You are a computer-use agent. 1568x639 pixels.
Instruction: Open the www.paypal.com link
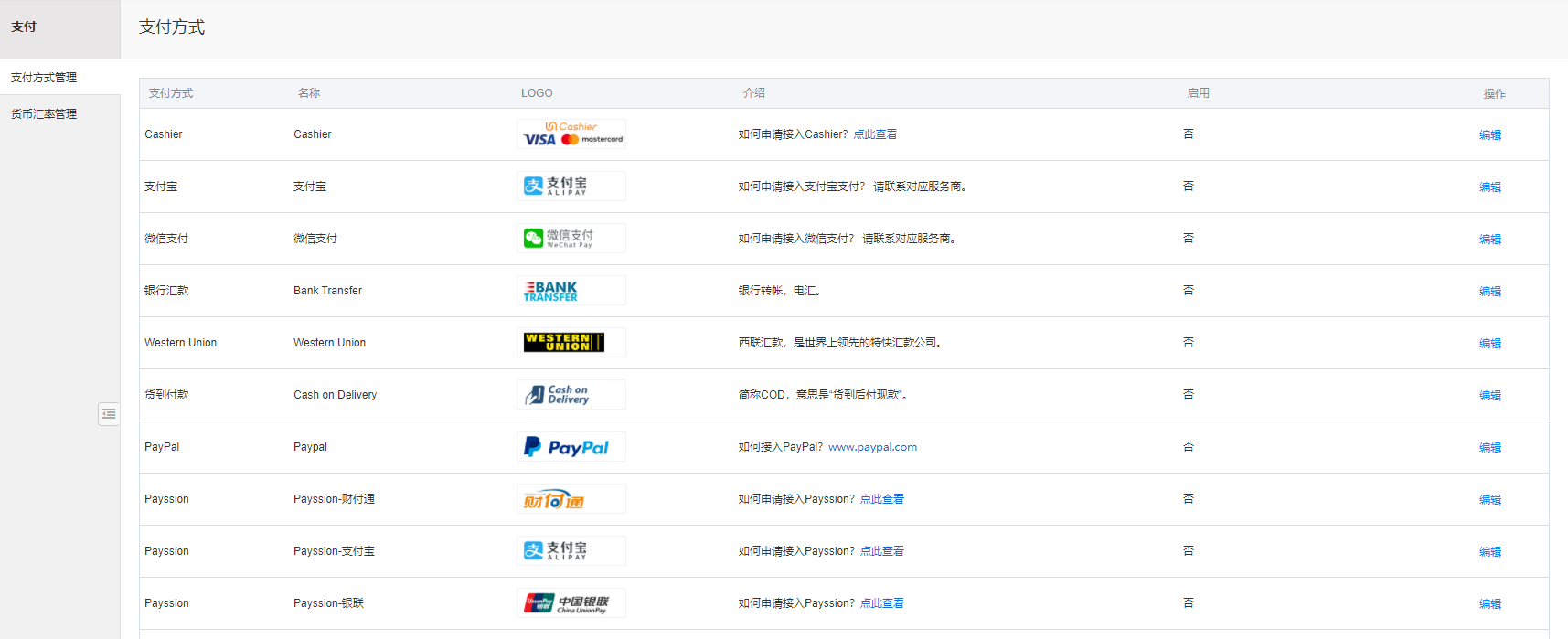coord(872,447)
